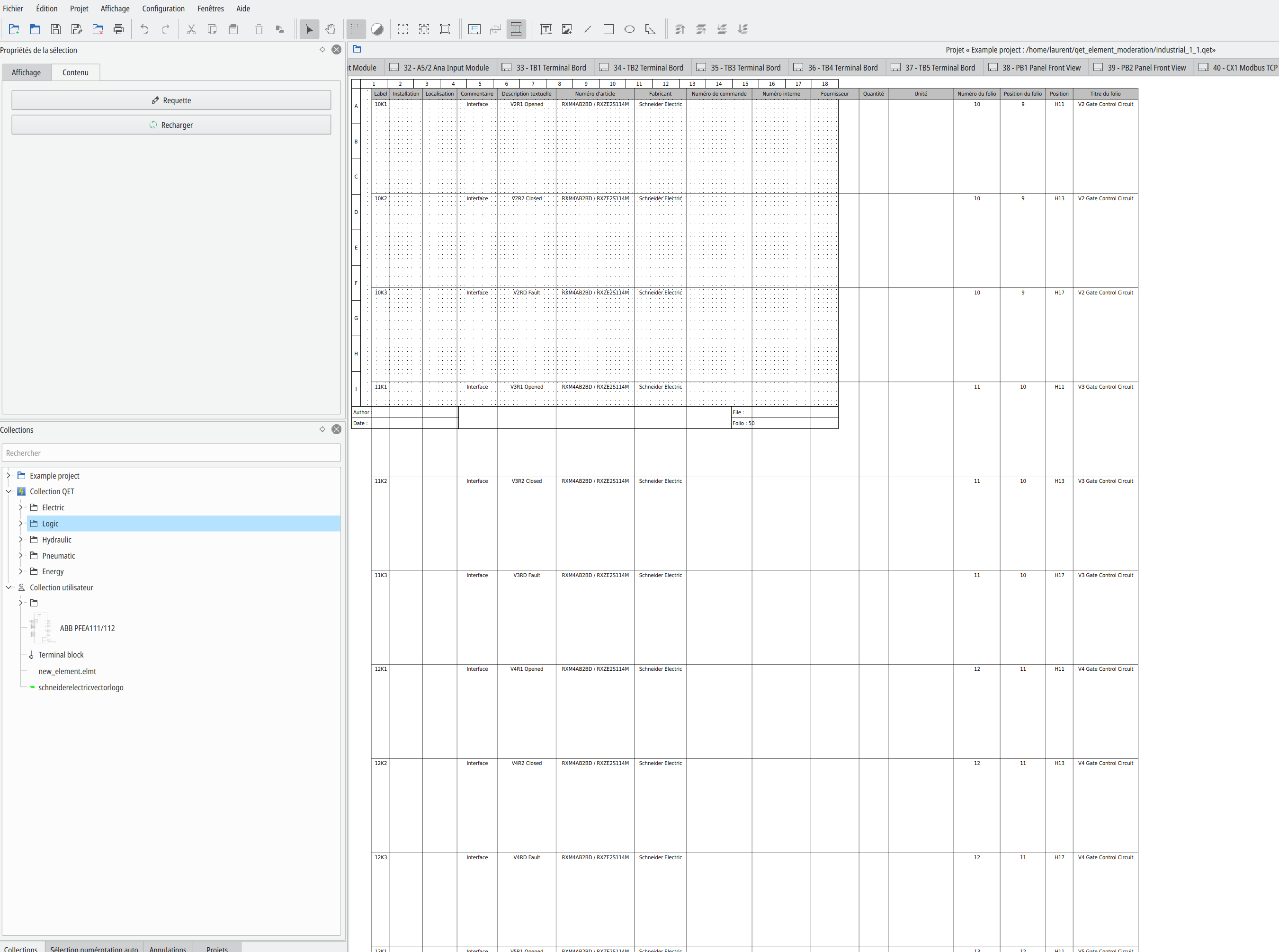The width and height of the screenshot is (1279, 952).
Task: Click the Select All dashed rectangle icon
Action: coord(403,29)
